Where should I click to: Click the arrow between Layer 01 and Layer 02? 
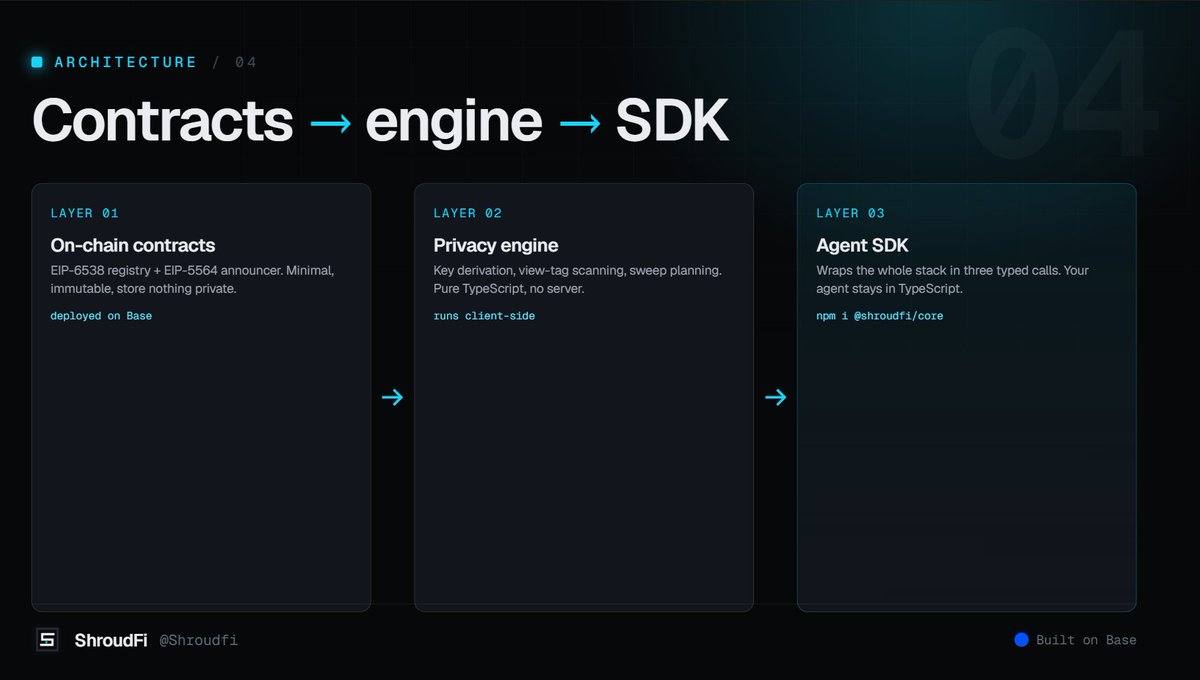(392, 398)
